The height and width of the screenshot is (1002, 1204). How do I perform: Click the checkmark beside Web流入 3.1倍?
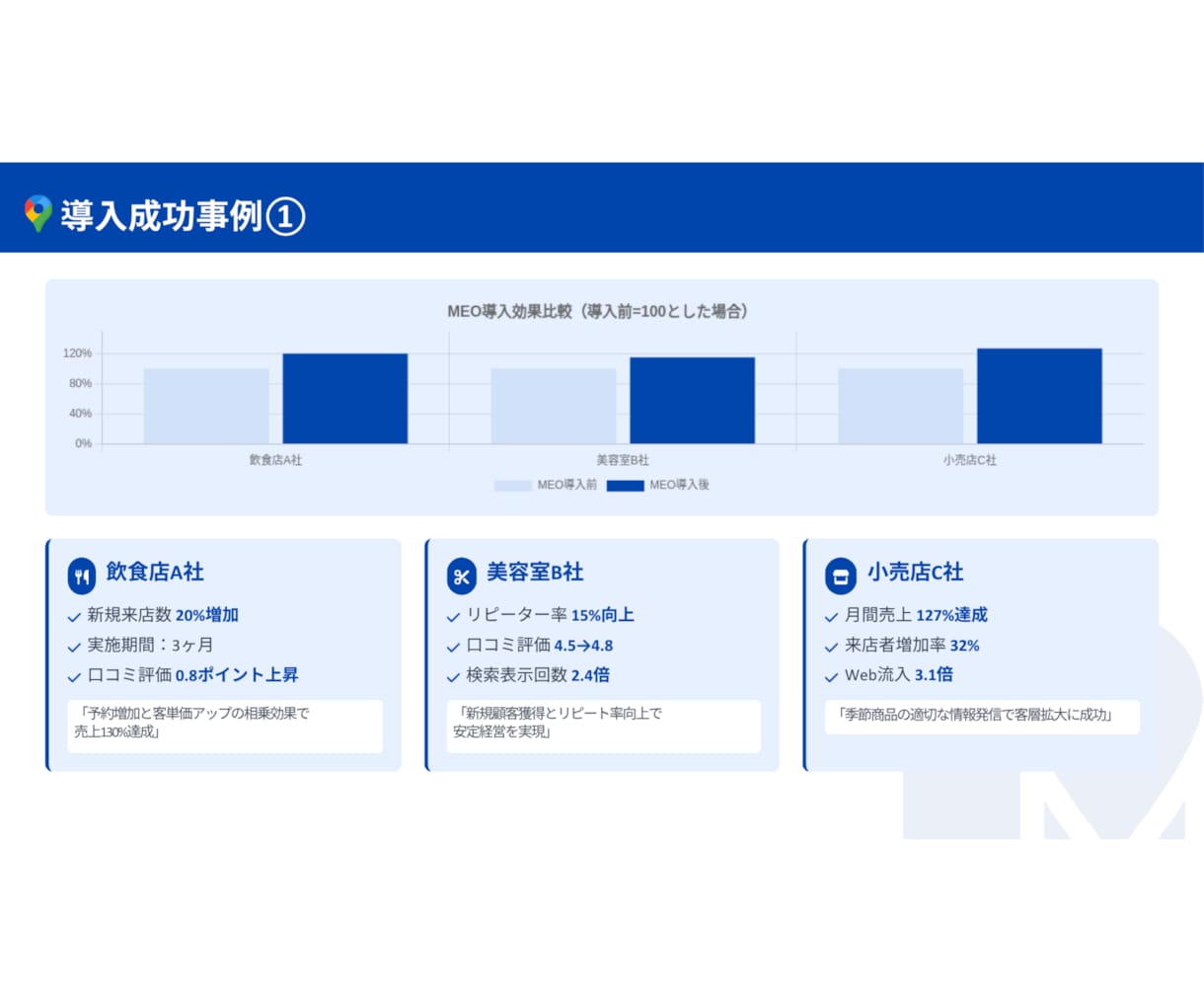coord(831,677)
